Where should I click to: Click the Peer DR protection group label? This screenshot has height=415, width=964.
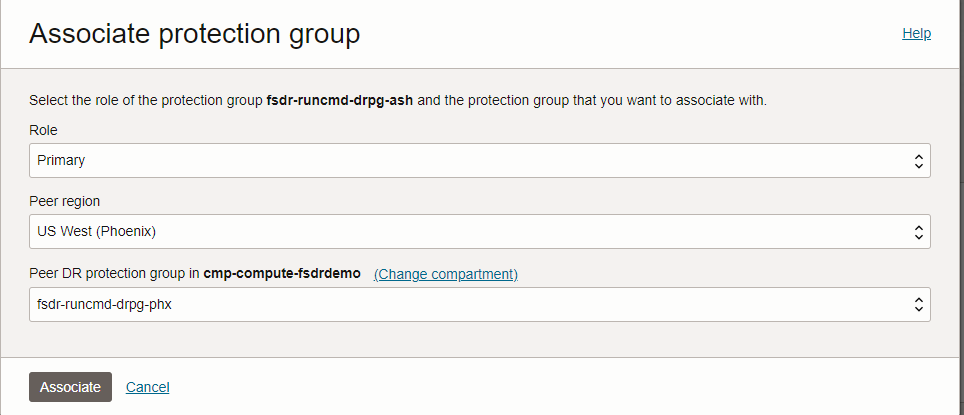pos(114,274)
